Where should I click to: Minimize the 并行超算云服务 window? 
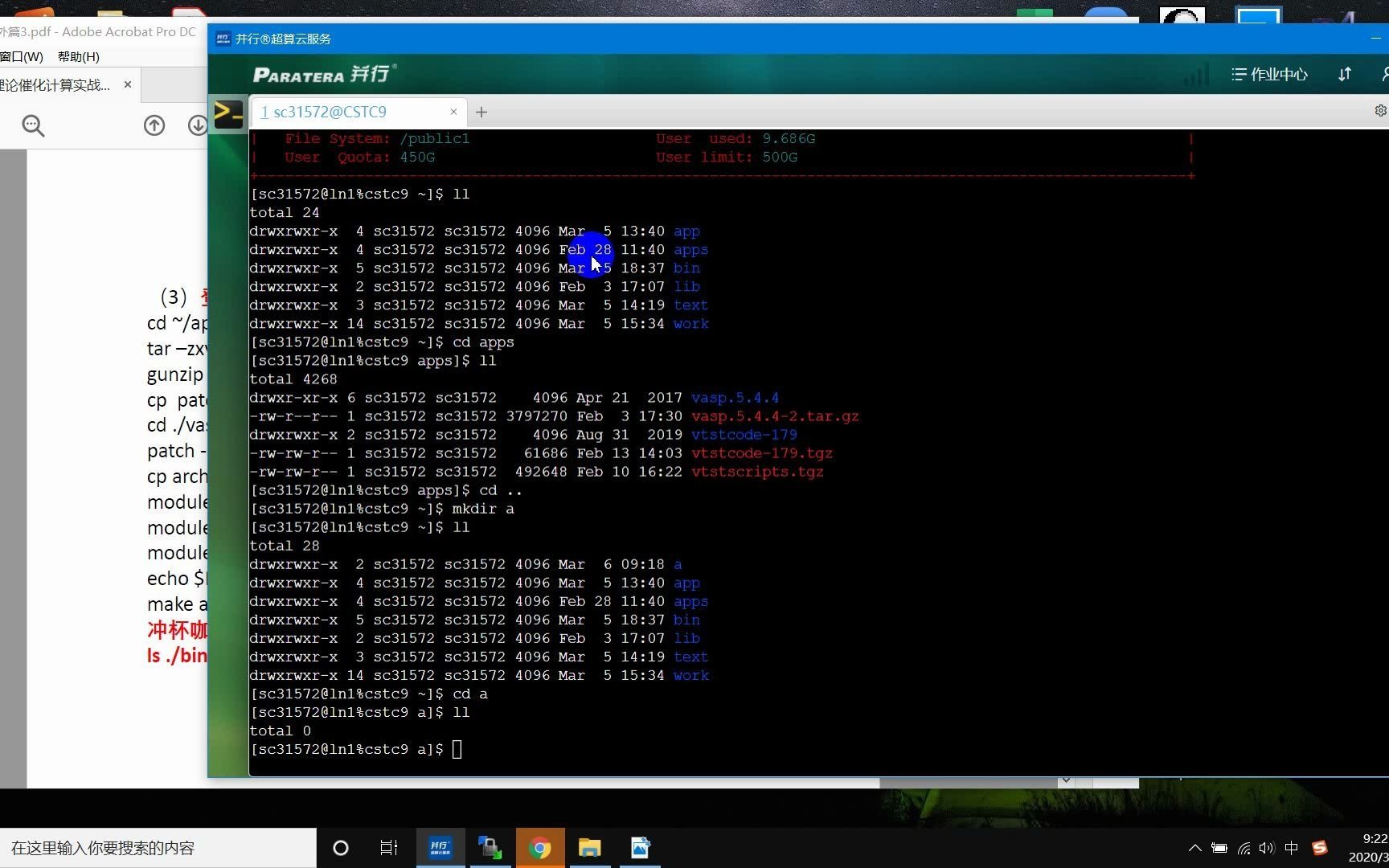click(x=1375, y=39)
